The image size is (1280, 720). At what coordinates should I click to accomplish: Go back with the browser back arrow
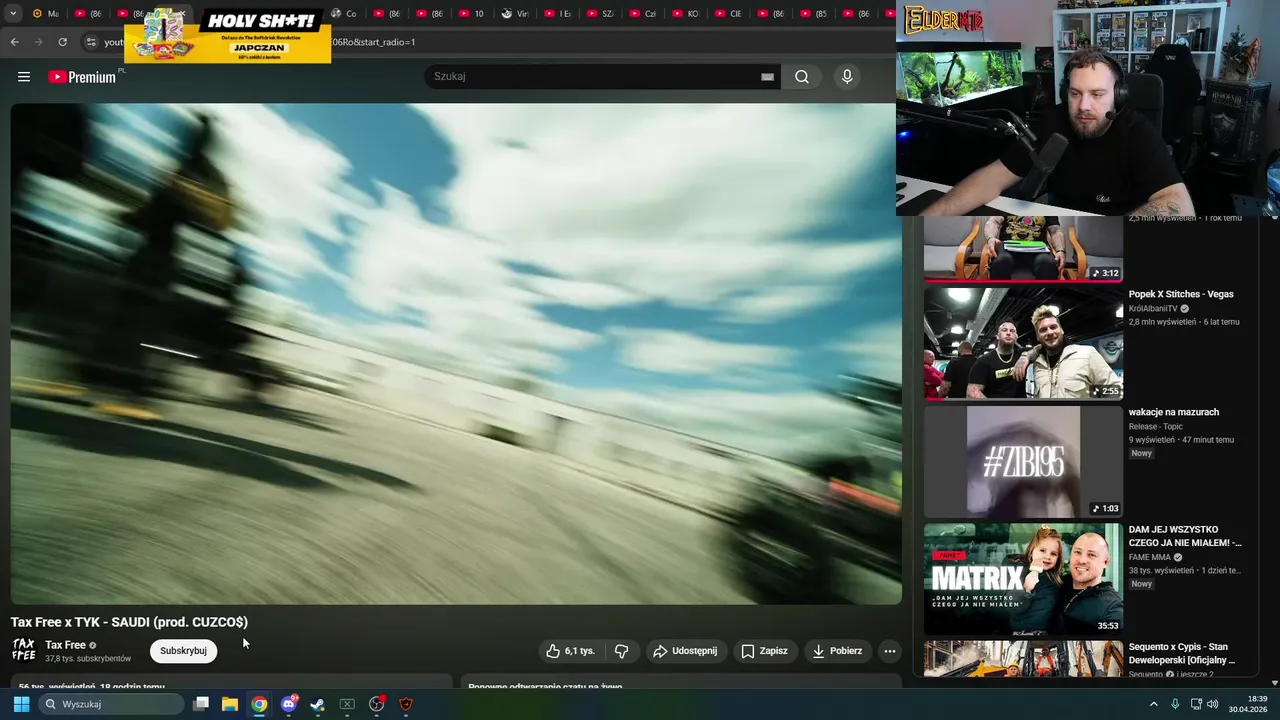tap(14, 42)
